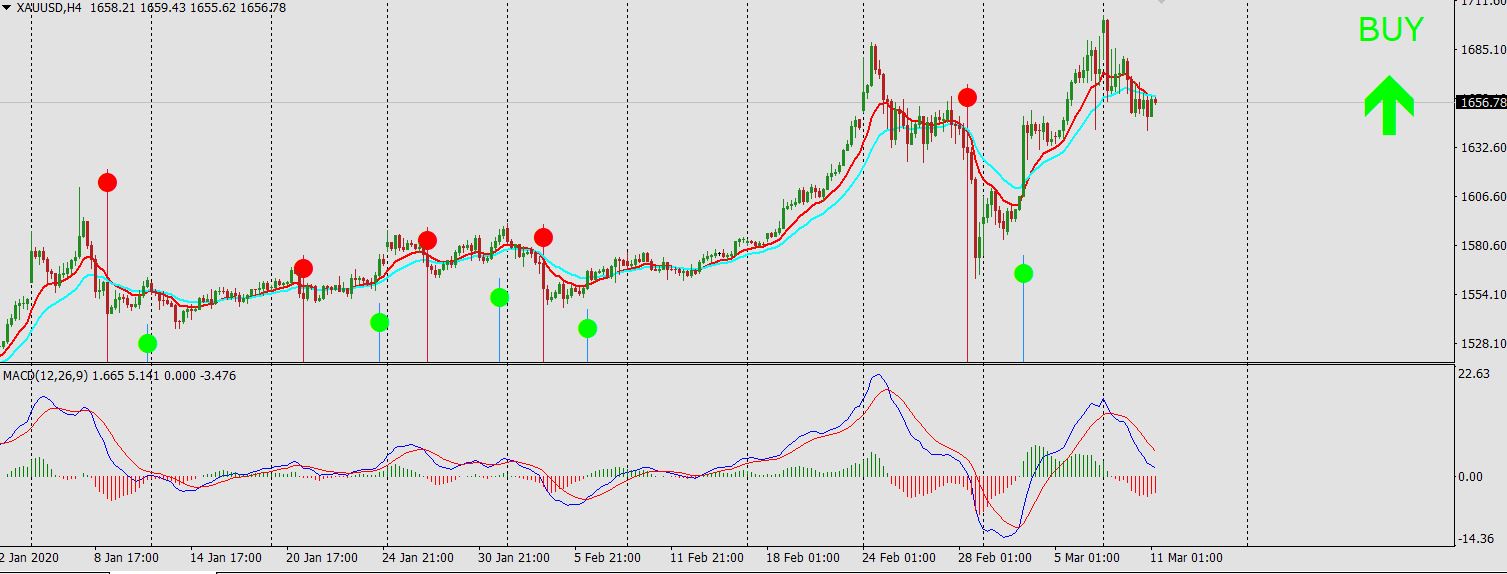
Task: Click the green BUY up arrow
Action: [1389, 105]
